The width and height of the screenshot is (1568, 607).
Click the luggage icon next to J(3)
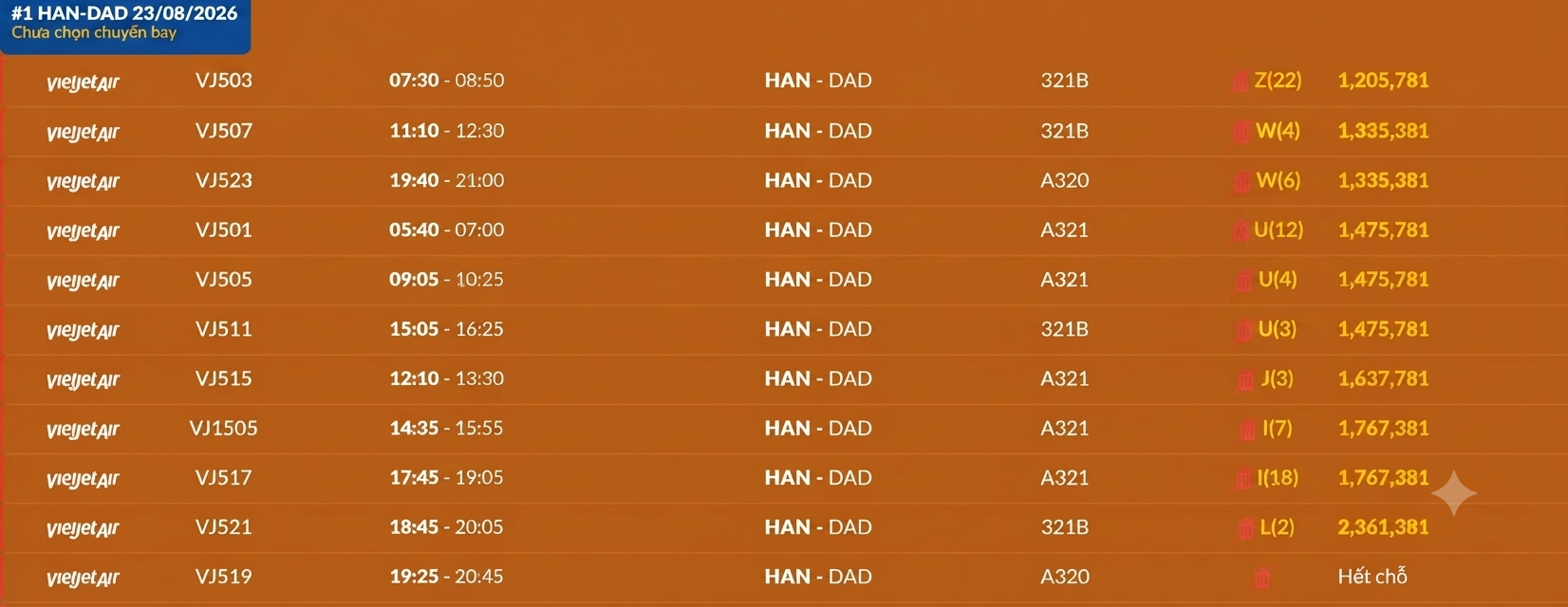point(1245,380)
